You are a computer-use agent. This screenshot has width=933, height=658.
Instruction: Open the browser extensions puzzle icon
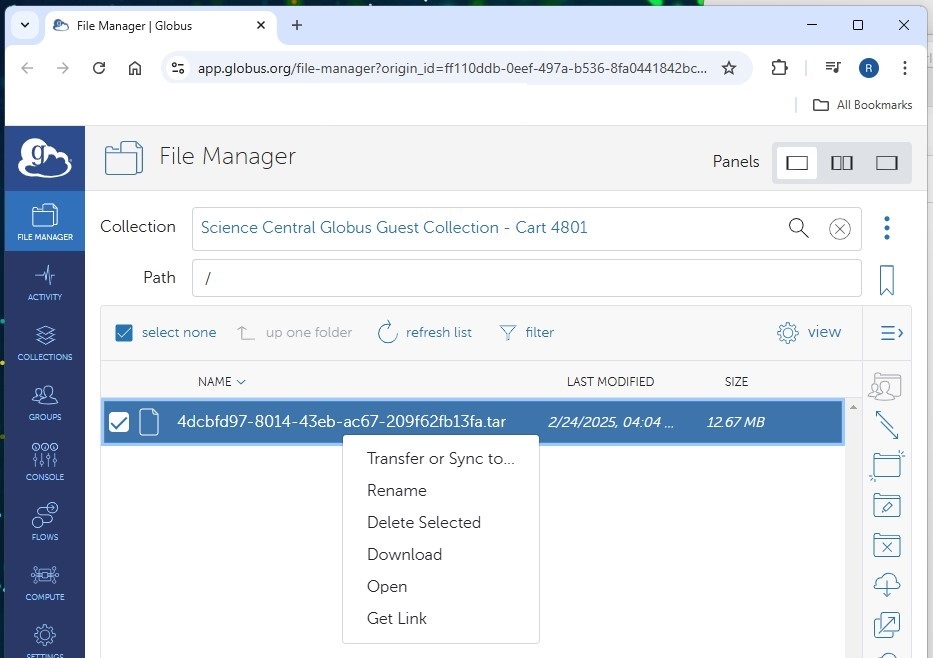coord(779,68)
